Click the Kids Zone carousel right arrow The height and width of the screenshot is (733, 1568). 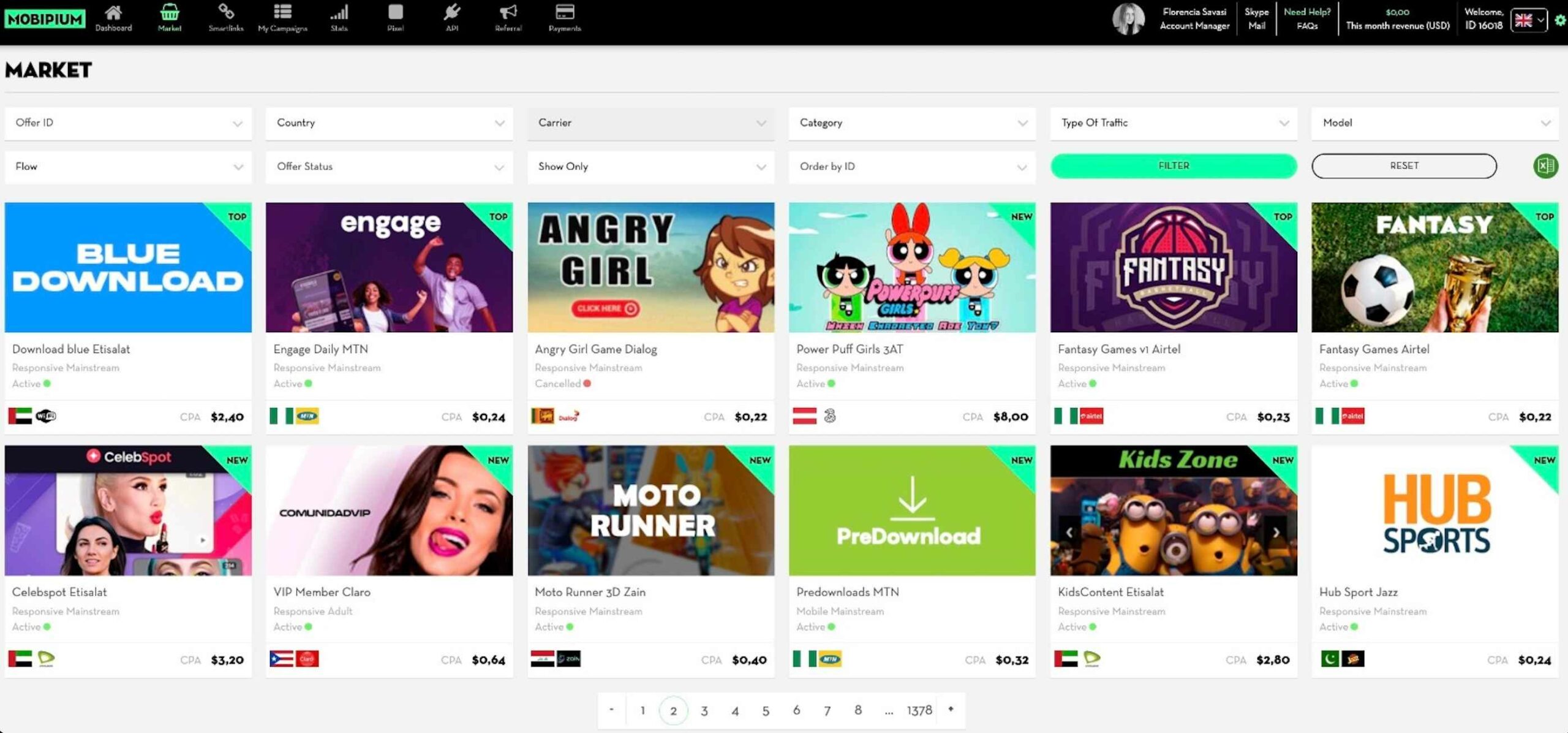click(1276, 532)
